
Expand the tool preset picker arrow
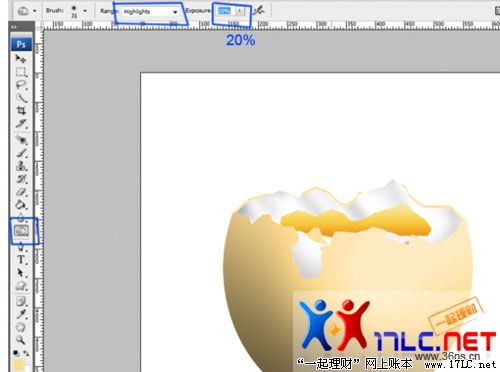(x=34, y=11)
